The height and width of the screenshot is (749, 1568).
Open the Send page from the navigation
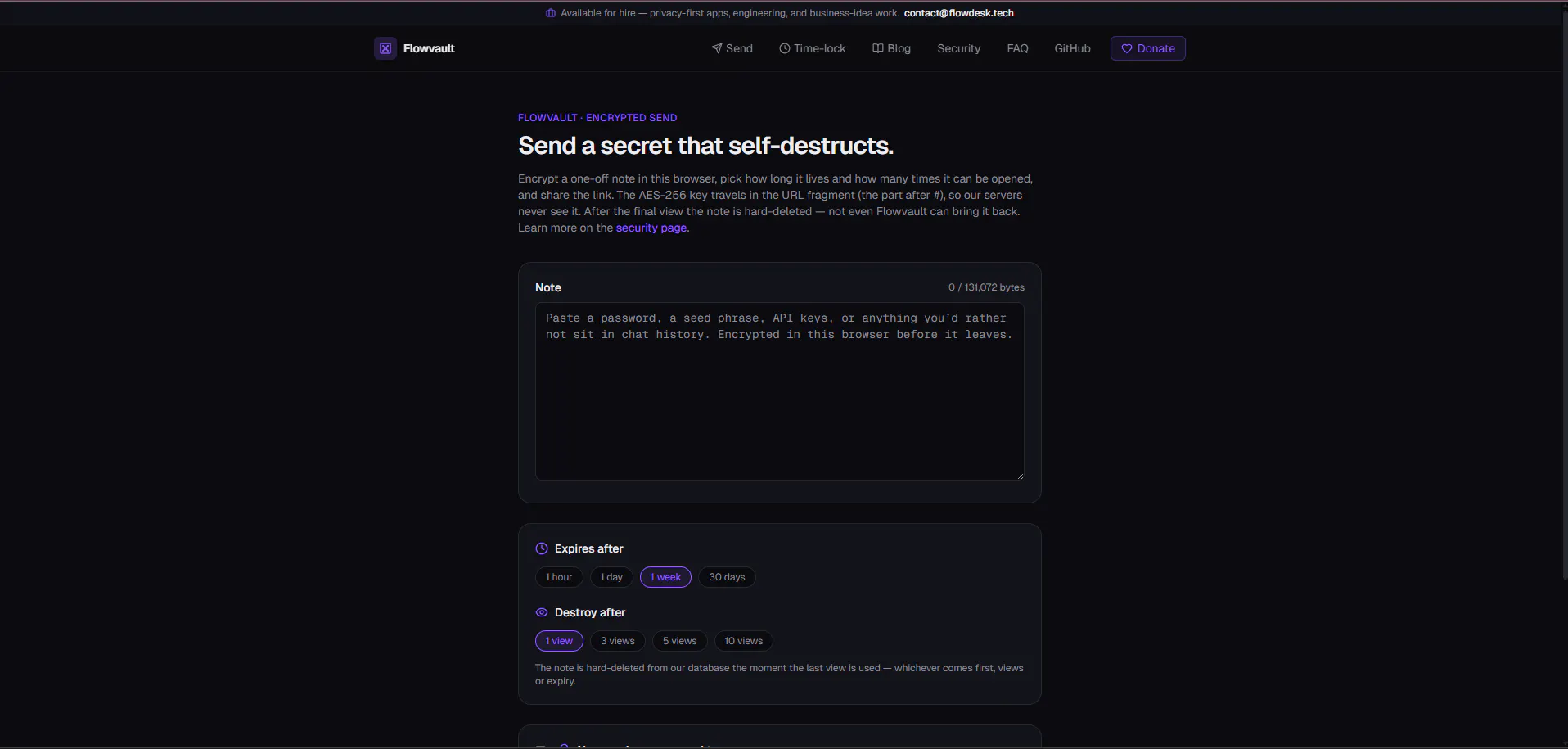click(732, 48)
